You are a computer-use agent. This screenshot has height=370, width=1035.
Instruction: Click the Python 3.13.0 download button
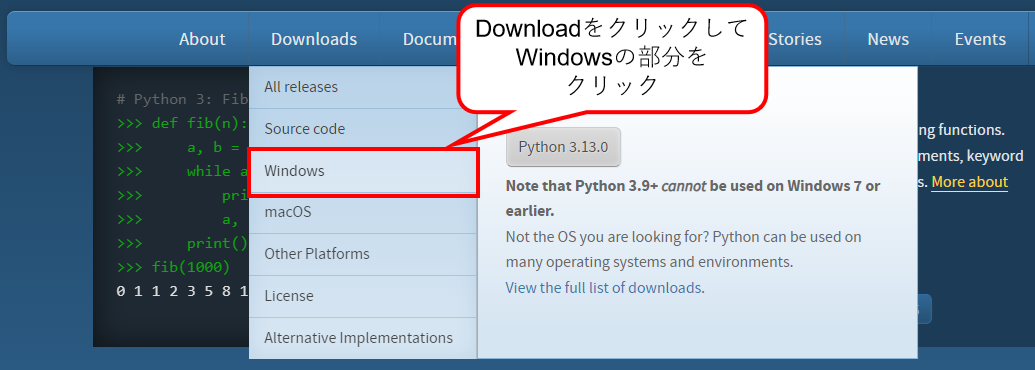click(x=563, y=146)
